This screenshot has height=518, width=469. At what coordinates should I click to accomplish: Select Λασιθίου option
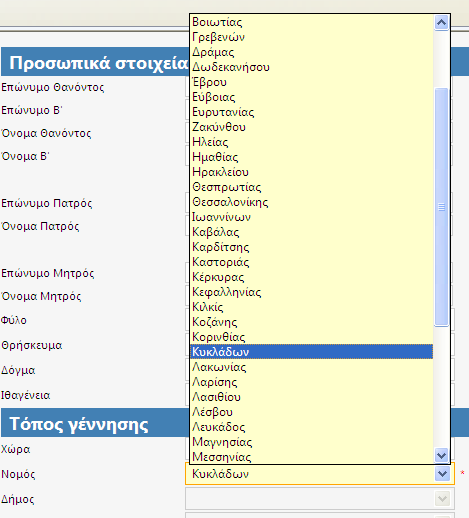coord(312,397)
